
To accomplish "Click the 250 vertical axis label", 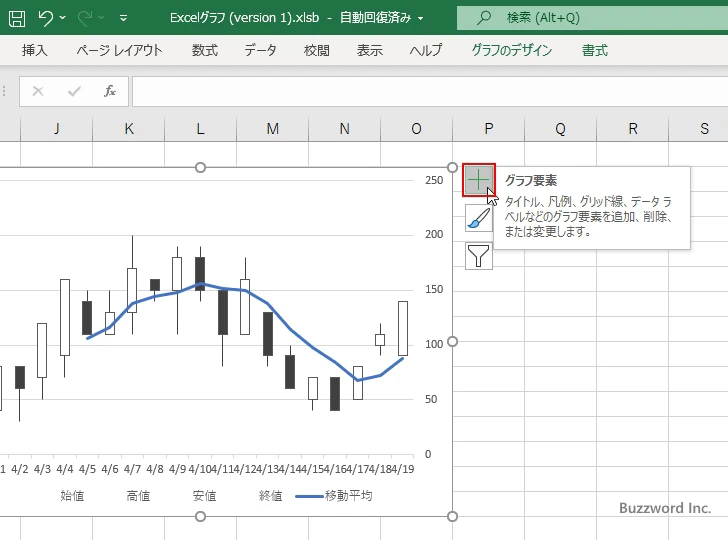I will 434,180.
